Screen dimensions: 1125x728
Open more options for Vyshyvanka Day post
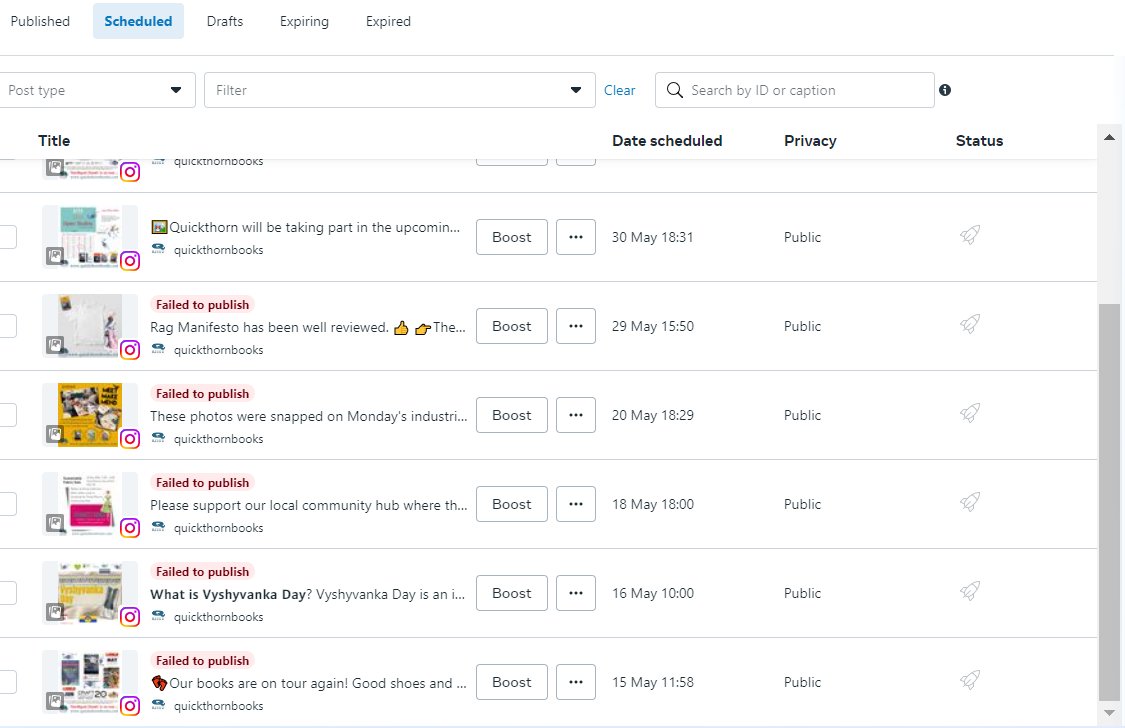(575, 592)
